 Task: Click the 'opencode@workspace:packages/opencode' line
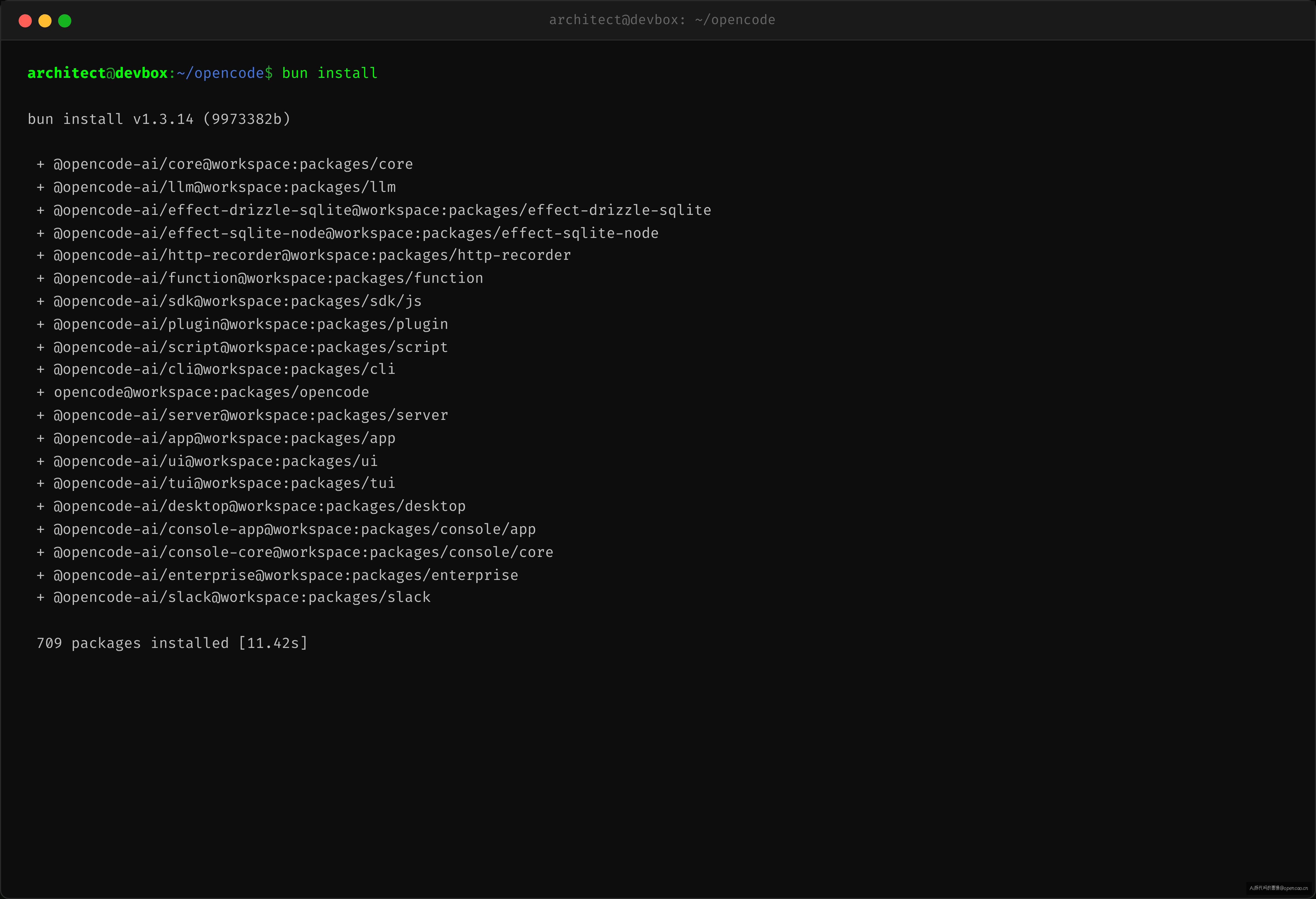click(x=203, y=392)
